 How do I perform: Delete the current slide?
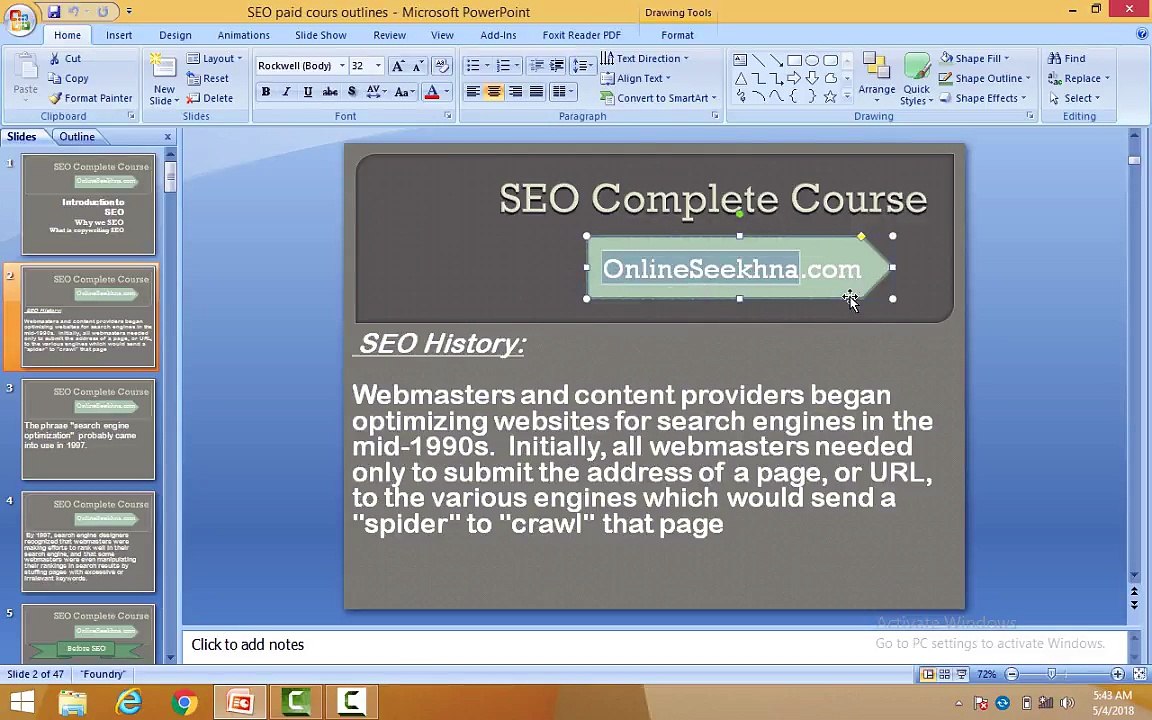click(x=209, y=98)
